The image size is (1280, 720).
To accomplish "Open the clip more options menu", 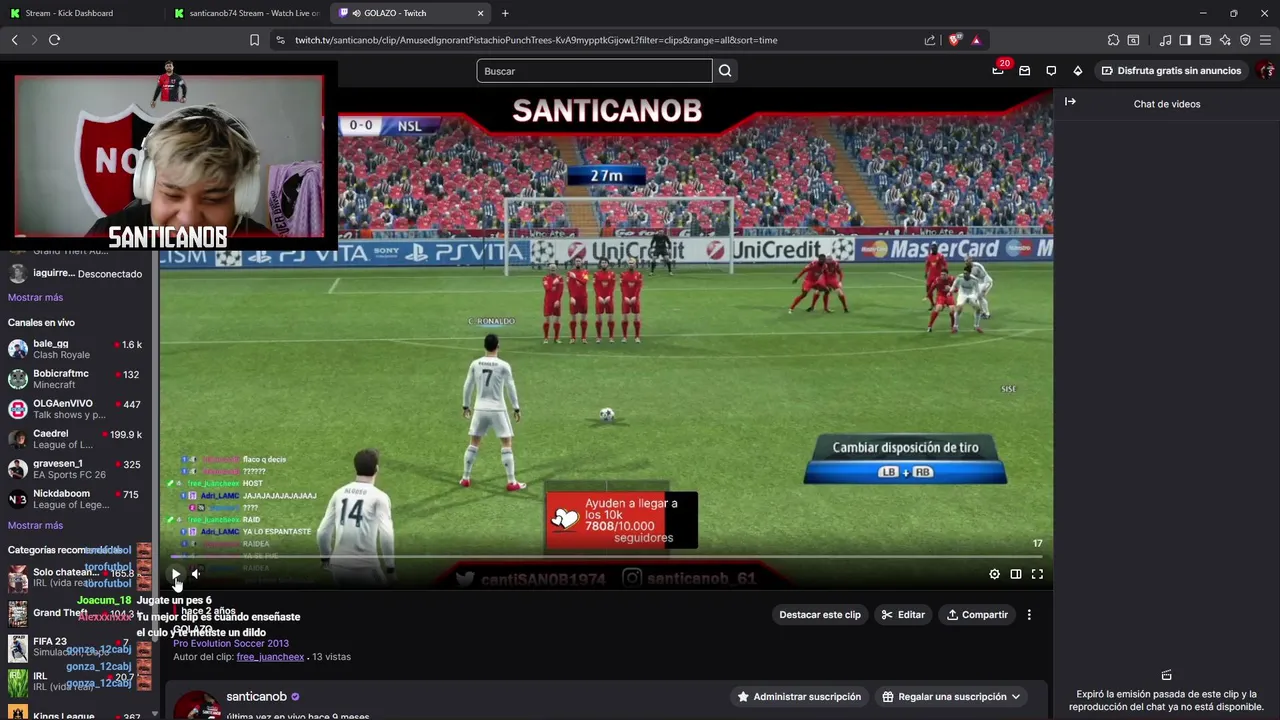I will (x=1029, y=615).
